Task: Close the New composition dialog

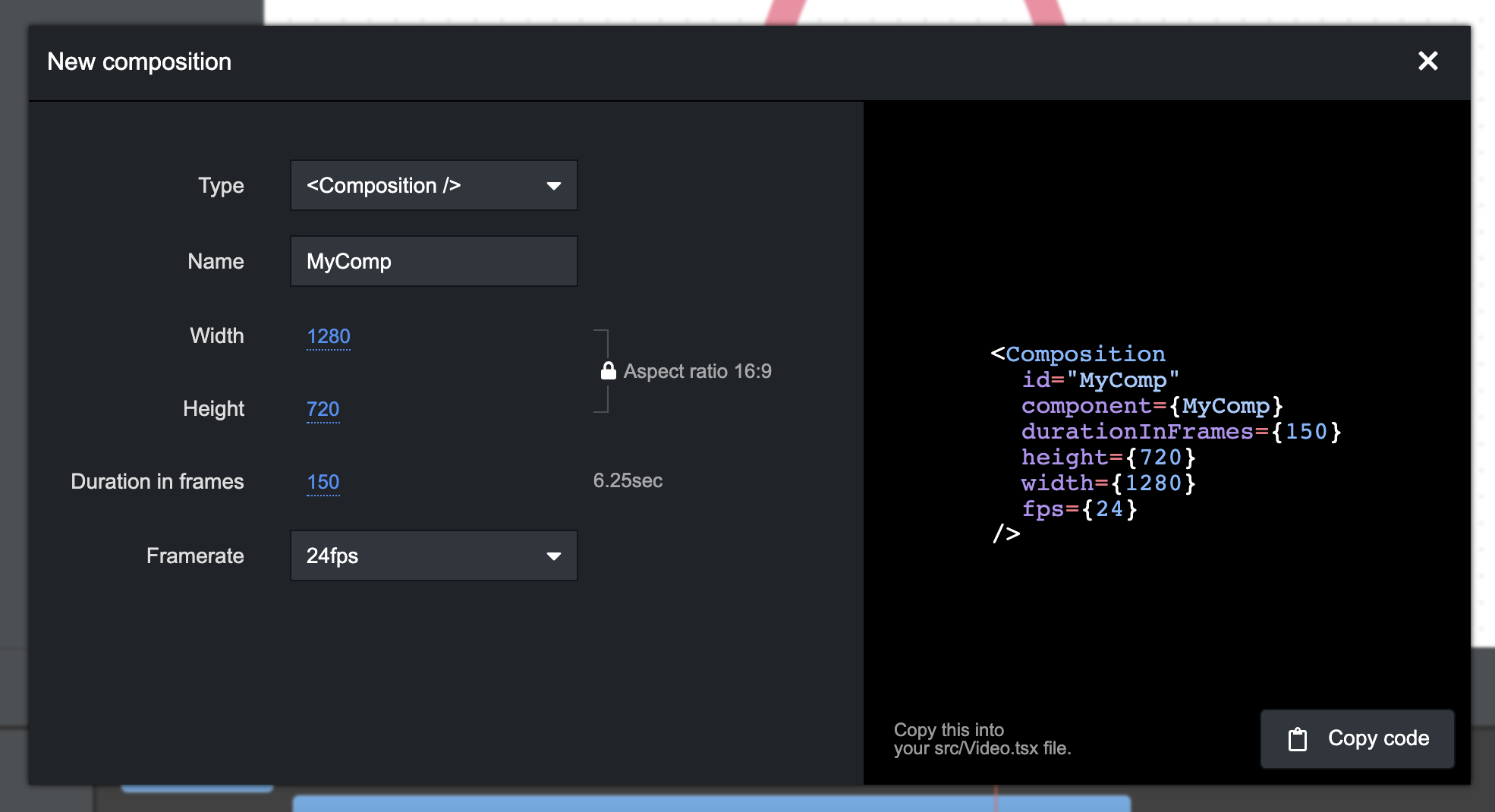Action: (1427, 61)
